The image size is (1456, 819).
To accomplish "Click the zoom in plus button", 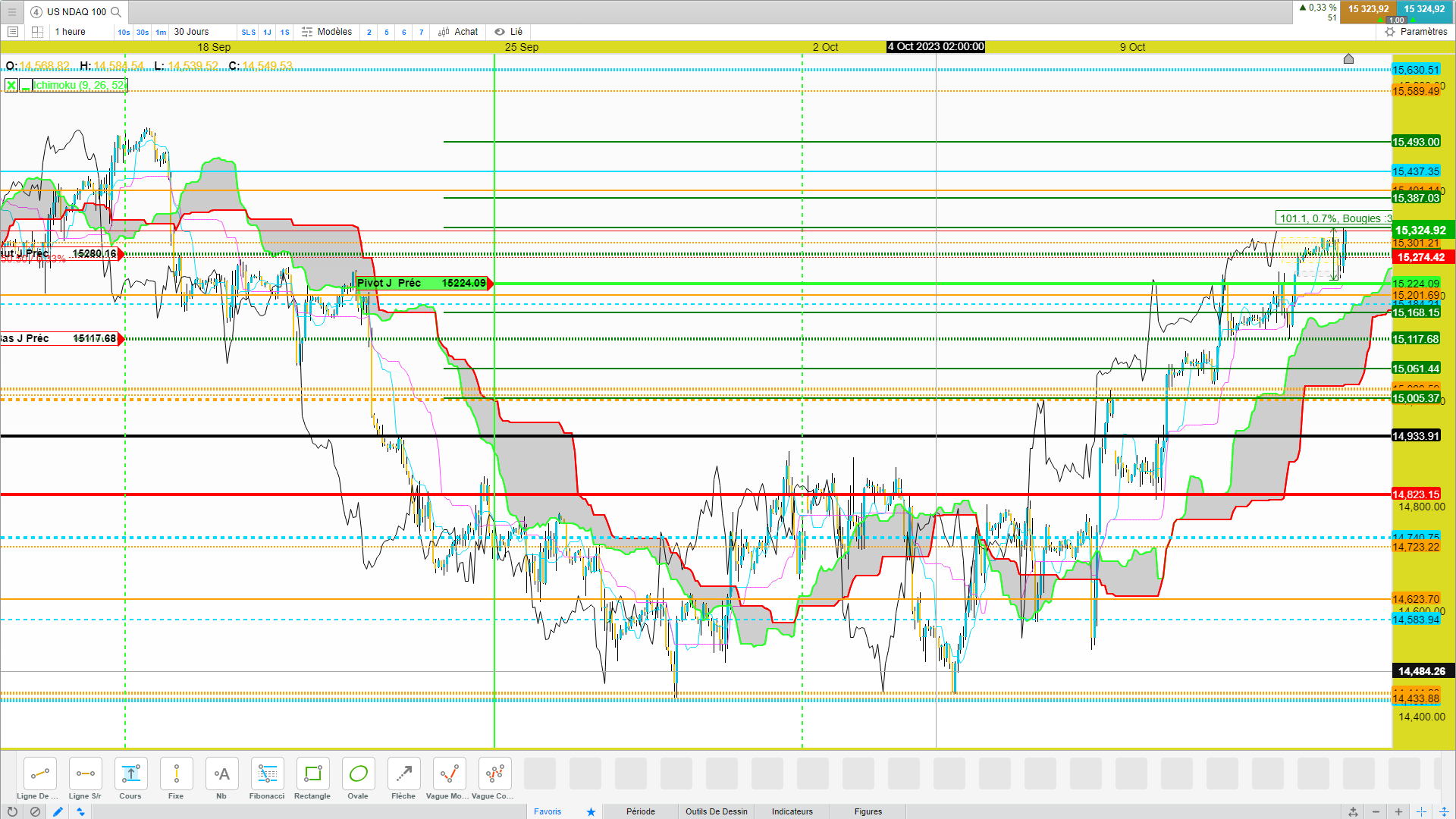I will (1398, 811).
